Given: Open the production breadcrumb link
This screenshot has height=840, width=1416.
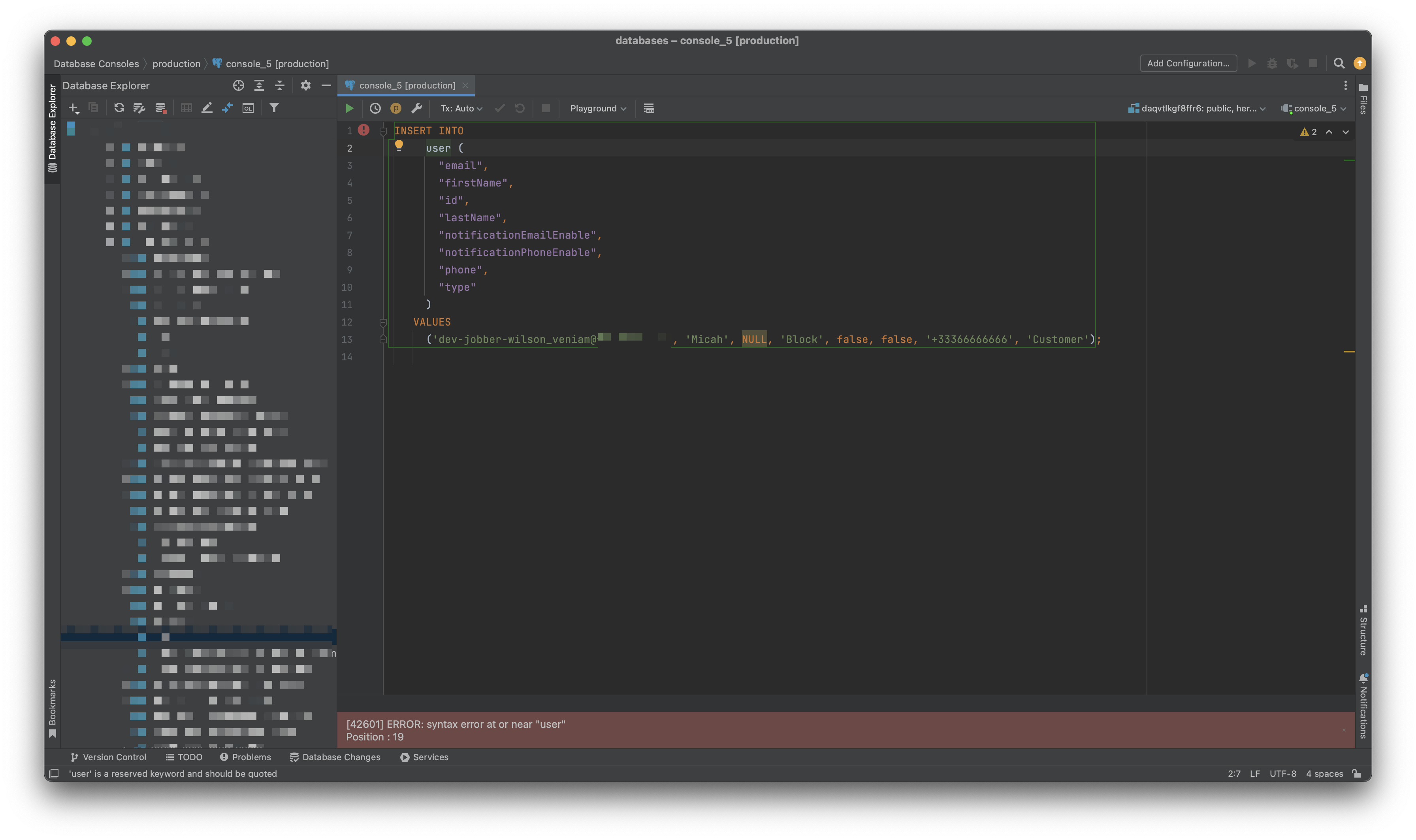Looking at the screenshot, I should [175, 63].
